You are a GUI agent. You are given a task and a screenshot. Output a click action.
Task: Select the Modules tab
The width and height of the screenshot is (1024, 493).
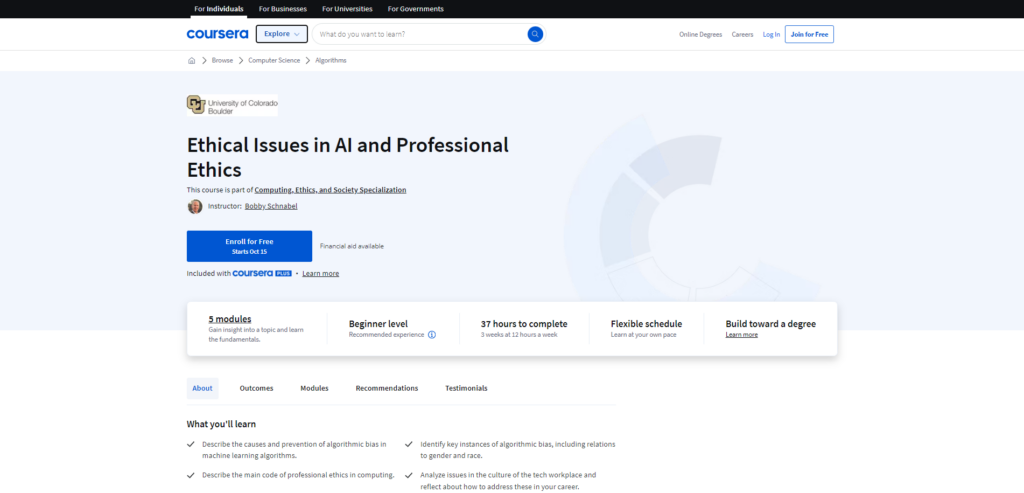(x=314, y=389)
